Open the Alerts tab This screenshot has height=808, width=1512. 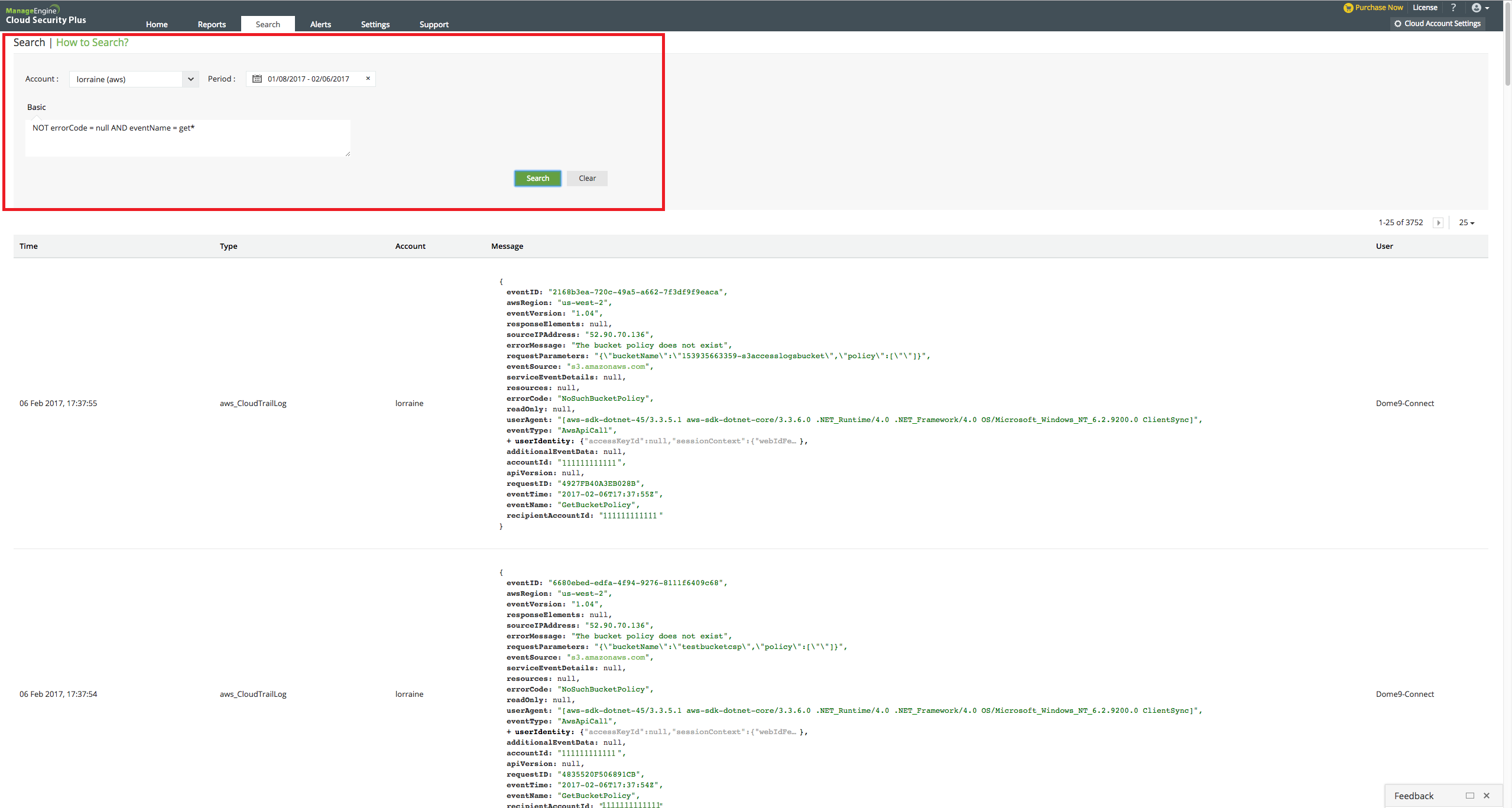coord(320,24)
